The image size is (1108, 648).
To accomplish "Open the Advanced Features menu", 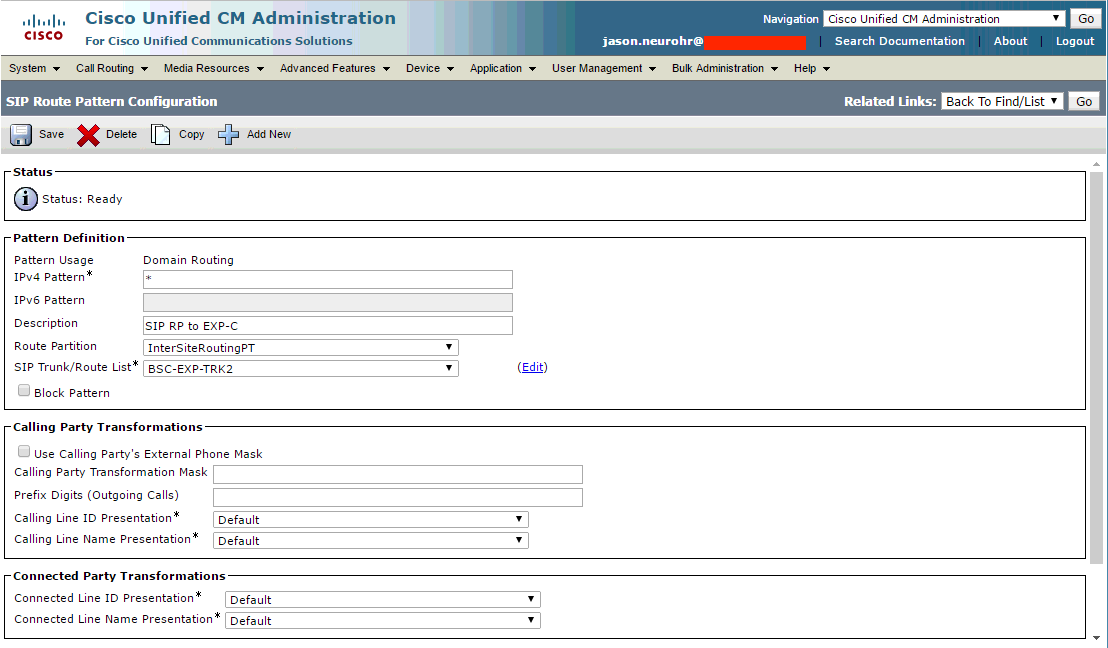I will (x=334, y=69).
